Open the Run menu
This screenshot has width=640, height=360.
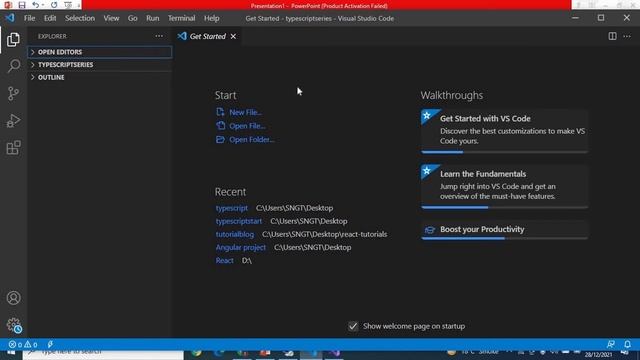click(x=153, y=18)
